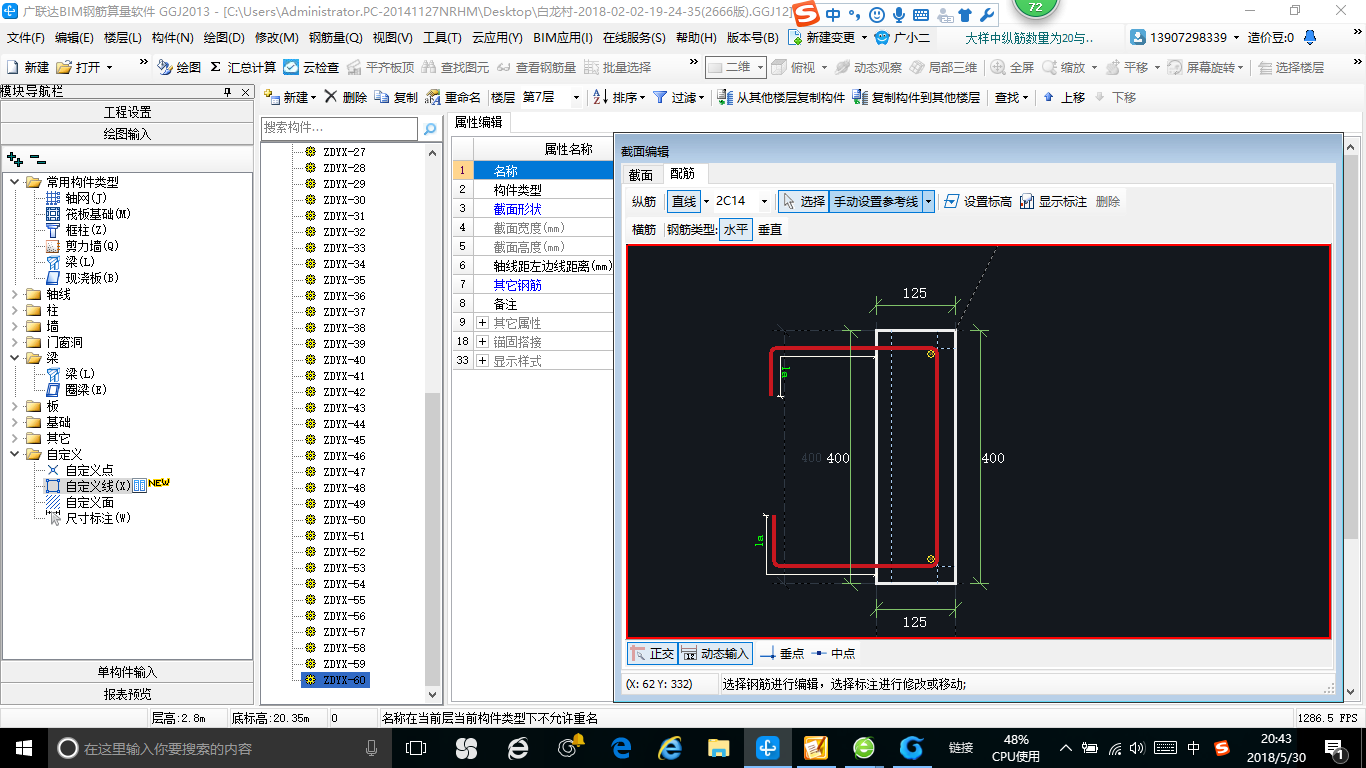
Task: Expand 其它属性 property group
Action: [x=483, y=323]
